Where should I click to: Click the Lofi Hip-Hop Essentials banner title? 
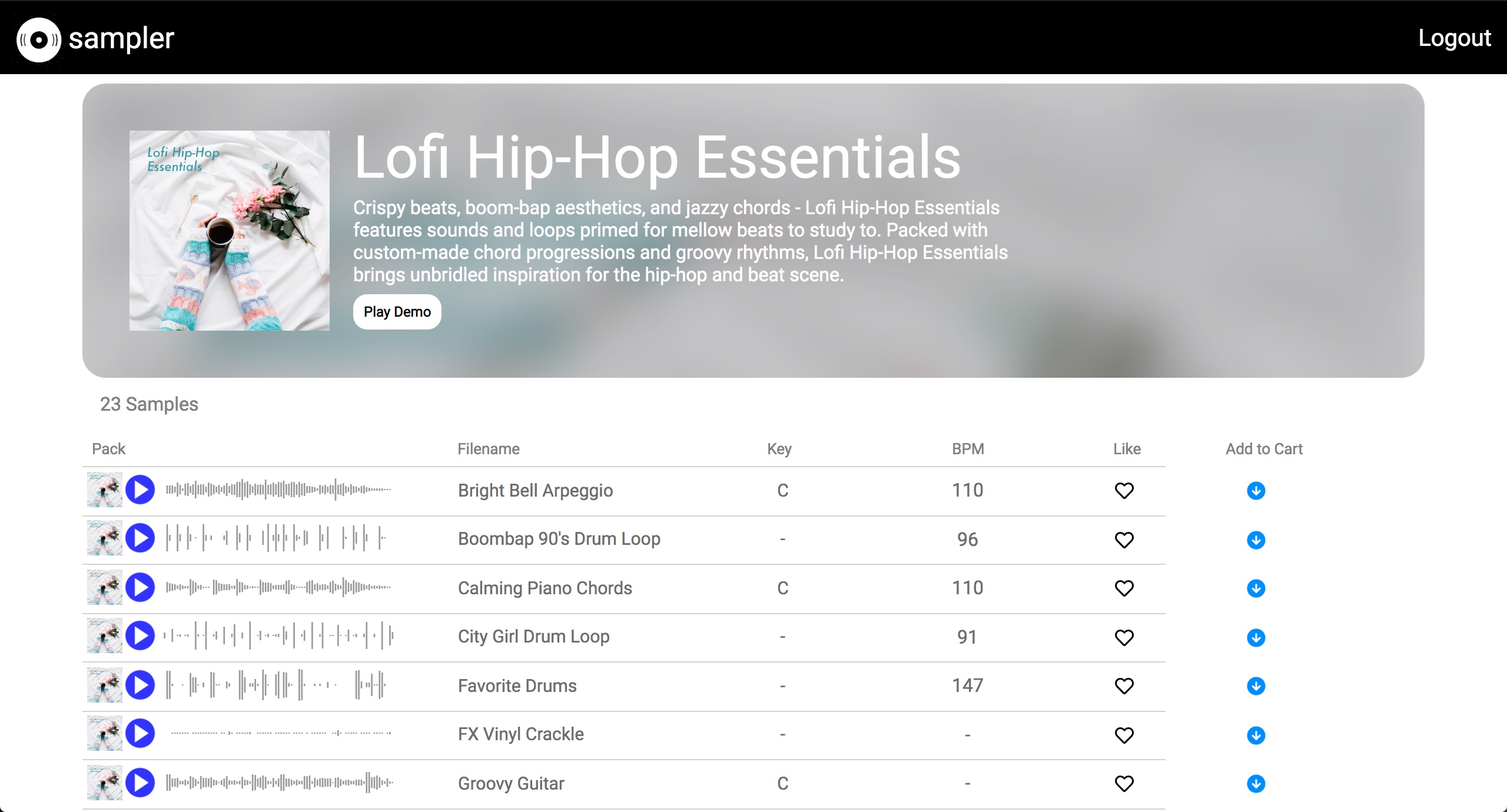click(x=657, y=158)
